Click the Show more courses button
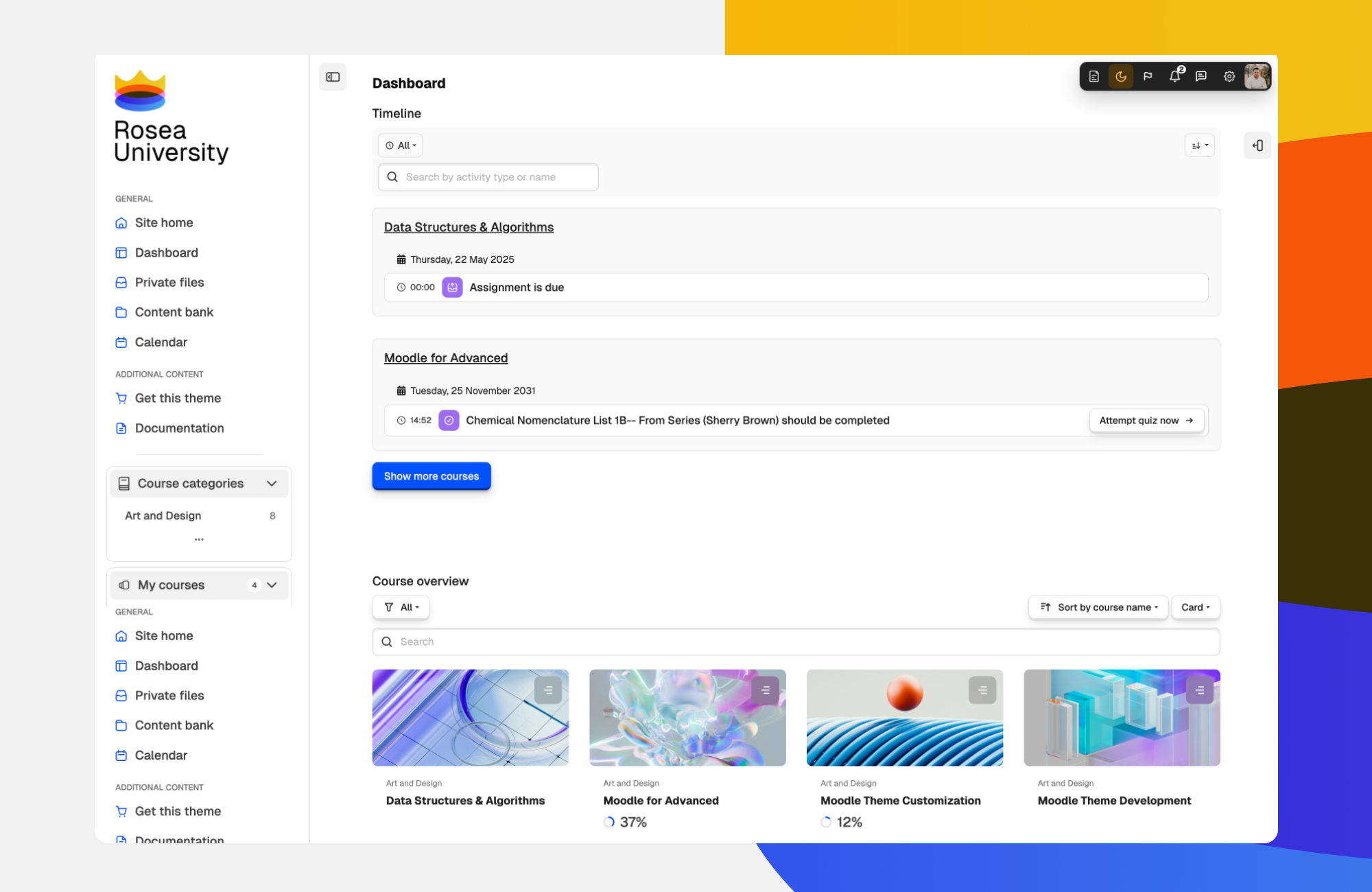Image resolution: width=1372 pixels, height=892 pixels. (x=431, y=476)
